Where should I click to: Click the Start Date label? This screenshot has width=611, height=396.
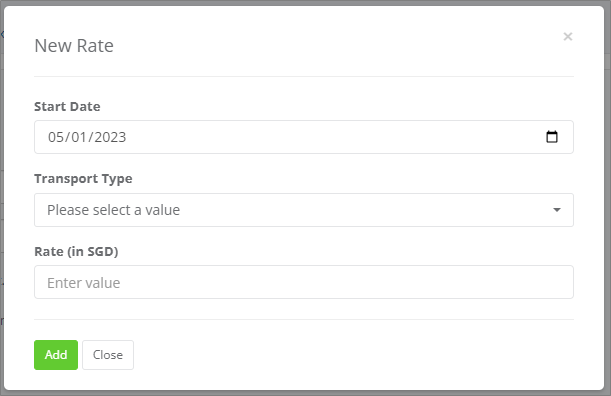coord(67,106)
